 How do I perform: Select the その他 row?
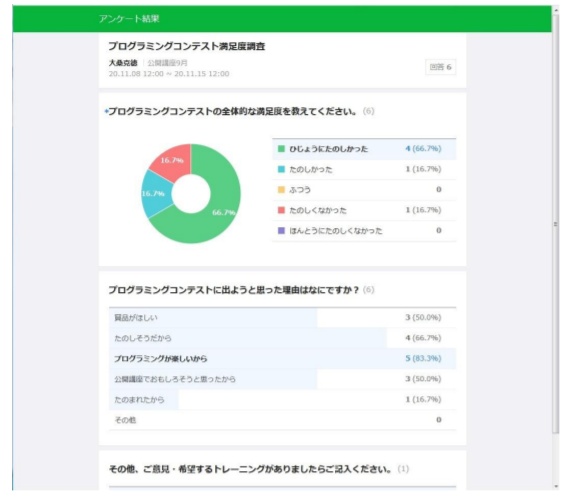click(282, 420)
